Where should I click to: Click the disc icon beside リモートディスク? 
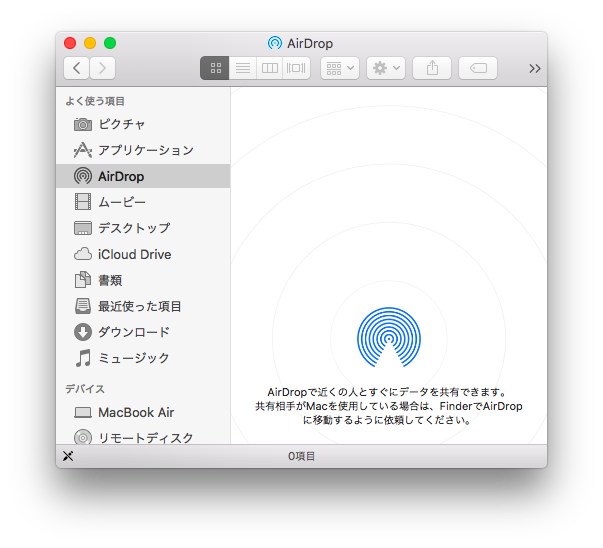[x=83, y=437]
